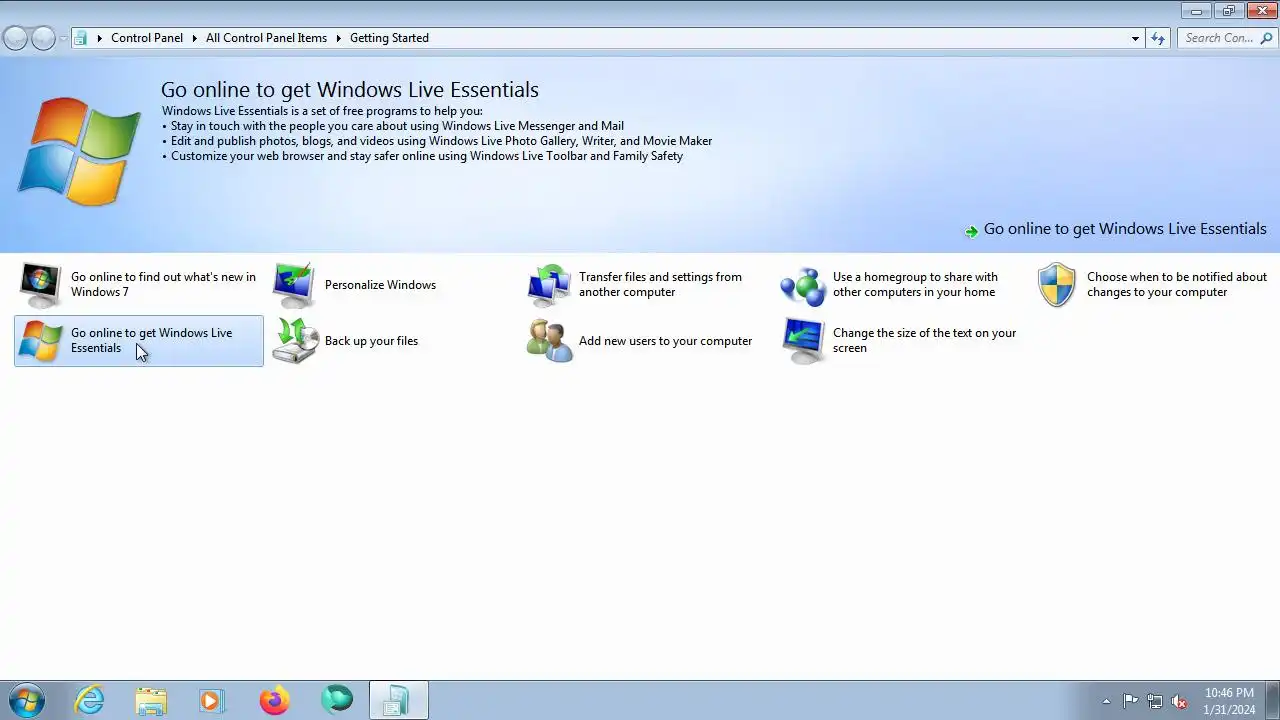Restore down the Control Panel window
1280x720 pixels.
tap(1229, 11)
